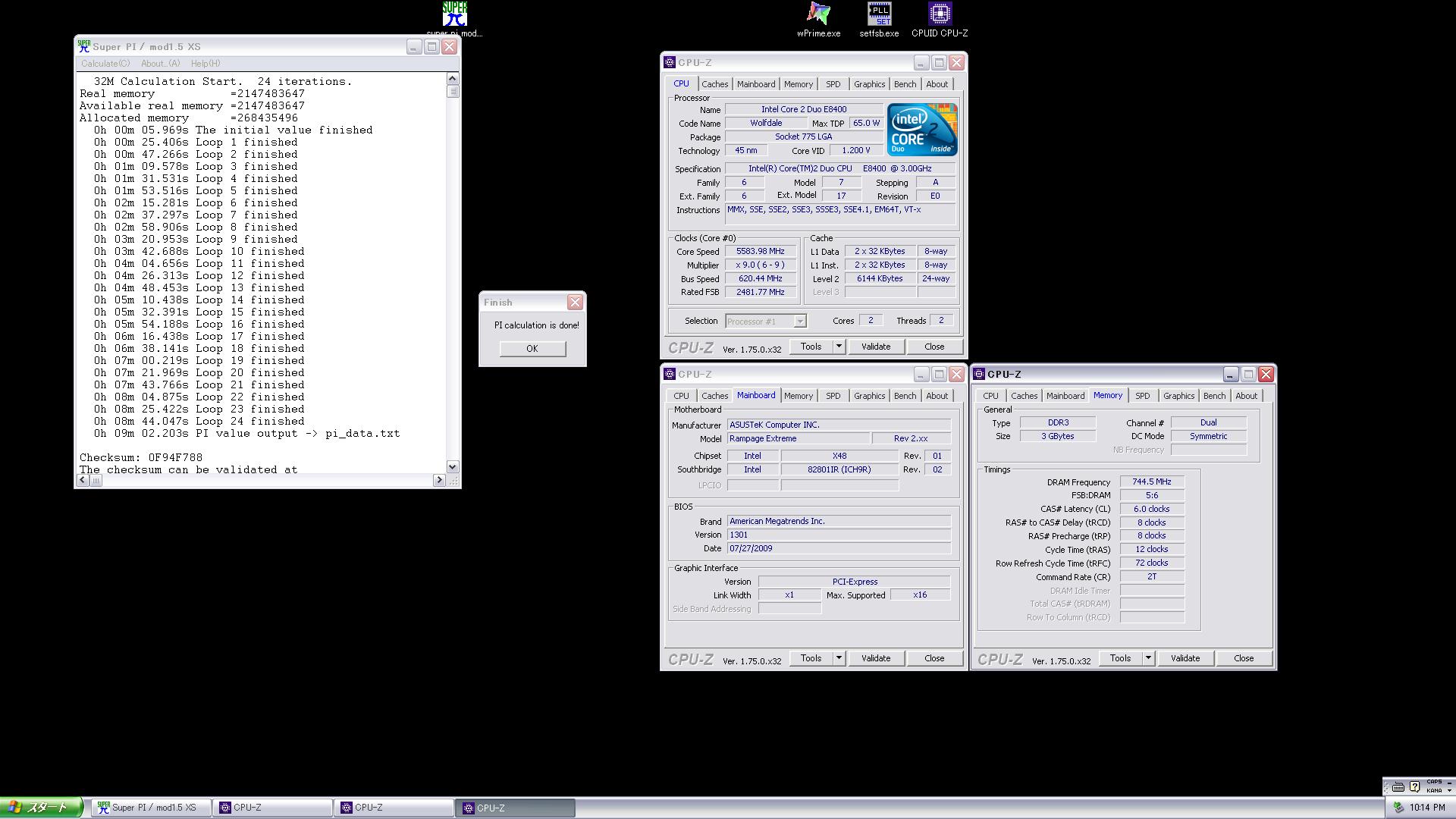Click Super PI vertical scrollbar down arrow
Viewport: 1456px width, 819px height.
[453, 467]
